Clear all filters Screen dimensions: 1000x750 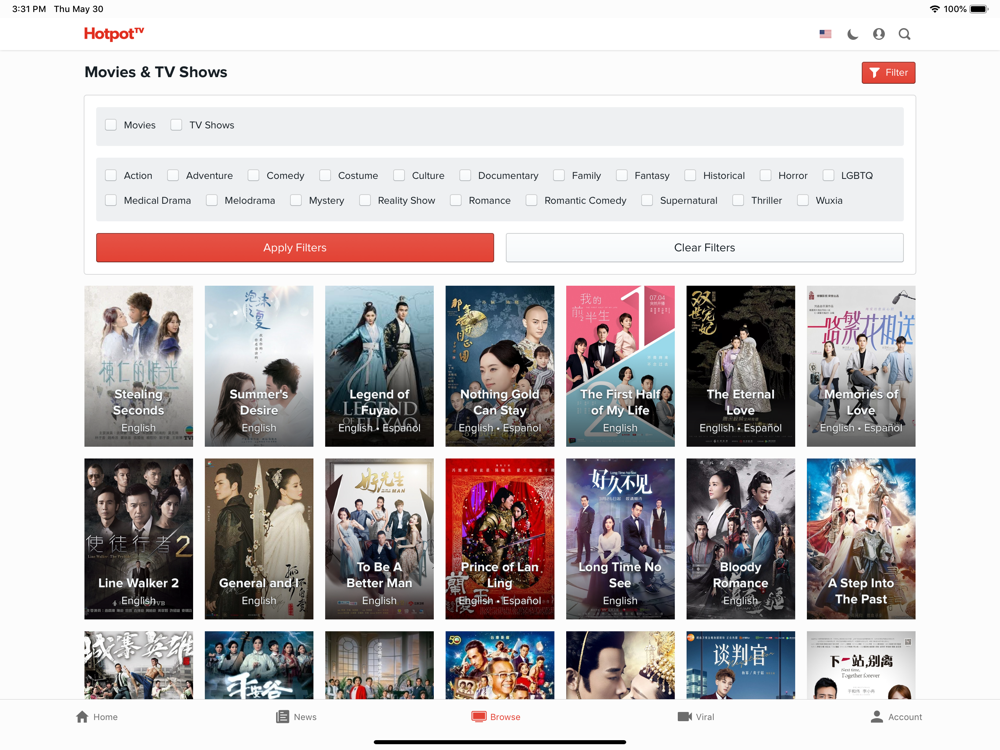coord(705,247)
